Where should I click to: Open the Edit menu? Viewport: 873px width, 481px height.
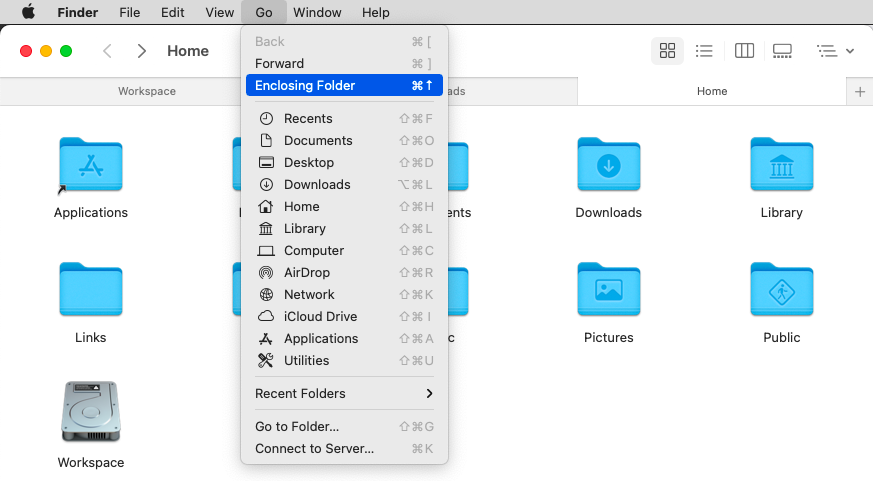pyautogui.click(x=173, y=12)
